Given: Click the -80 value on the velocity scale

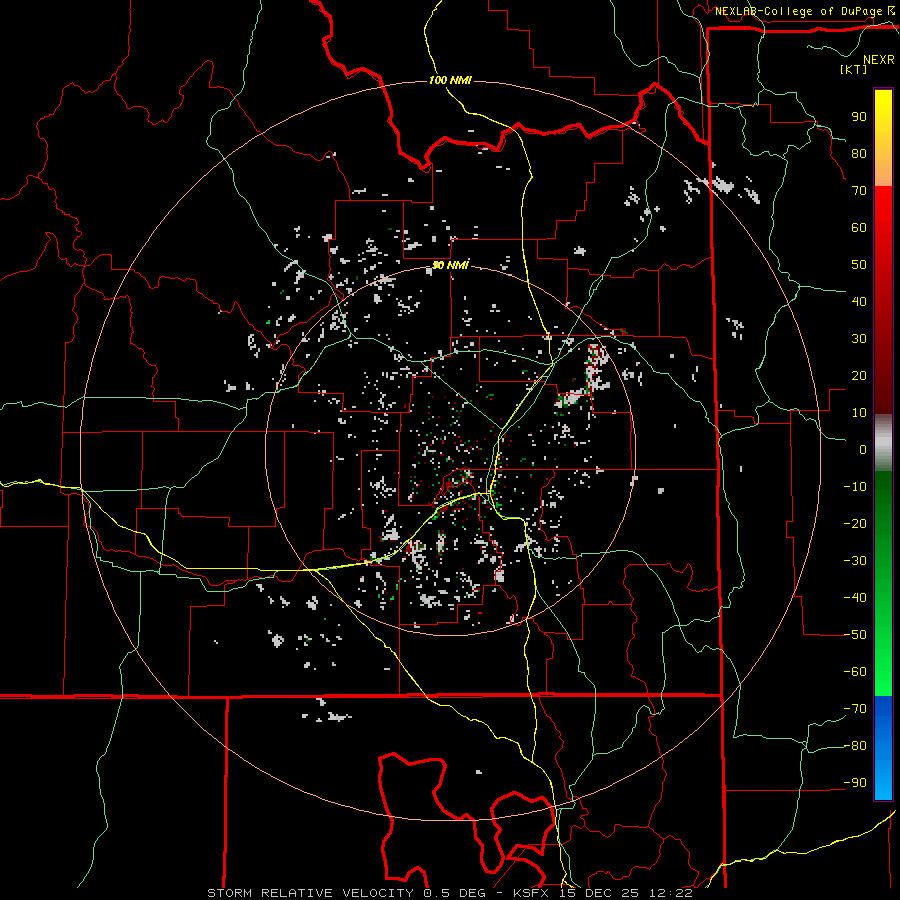Looking at the screenshot, I should click(x=855, y=746).
